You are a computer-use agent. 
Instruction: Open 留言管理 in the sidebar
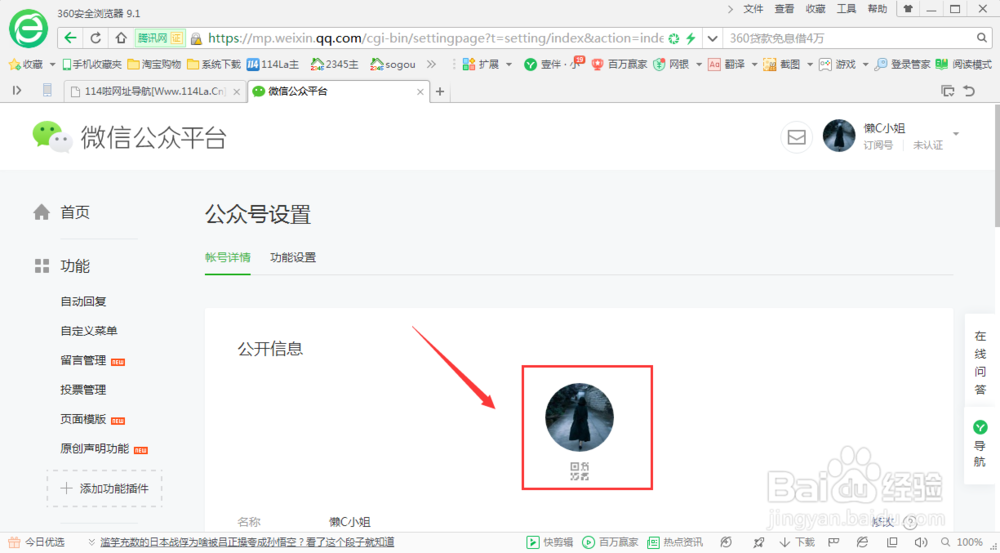tap(84, 360)
